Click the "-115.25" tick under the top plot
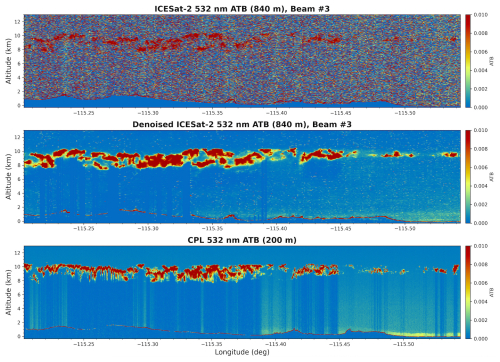500x362 pixels. point(83,113)
